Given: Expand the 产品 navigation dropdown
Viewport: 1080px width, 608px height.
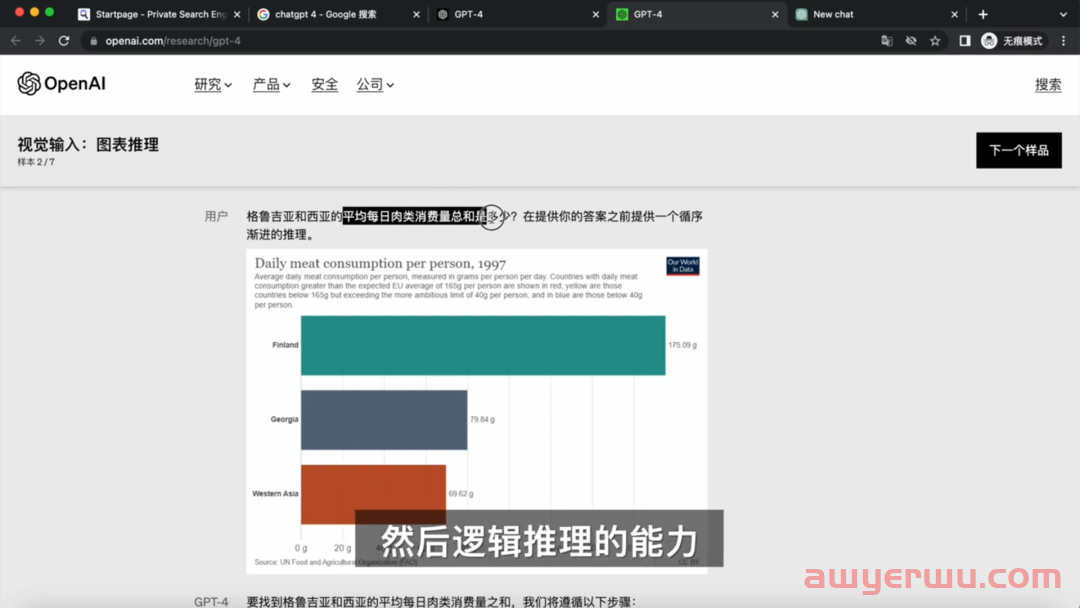Looking at the screenshot, I should (271, 85).
